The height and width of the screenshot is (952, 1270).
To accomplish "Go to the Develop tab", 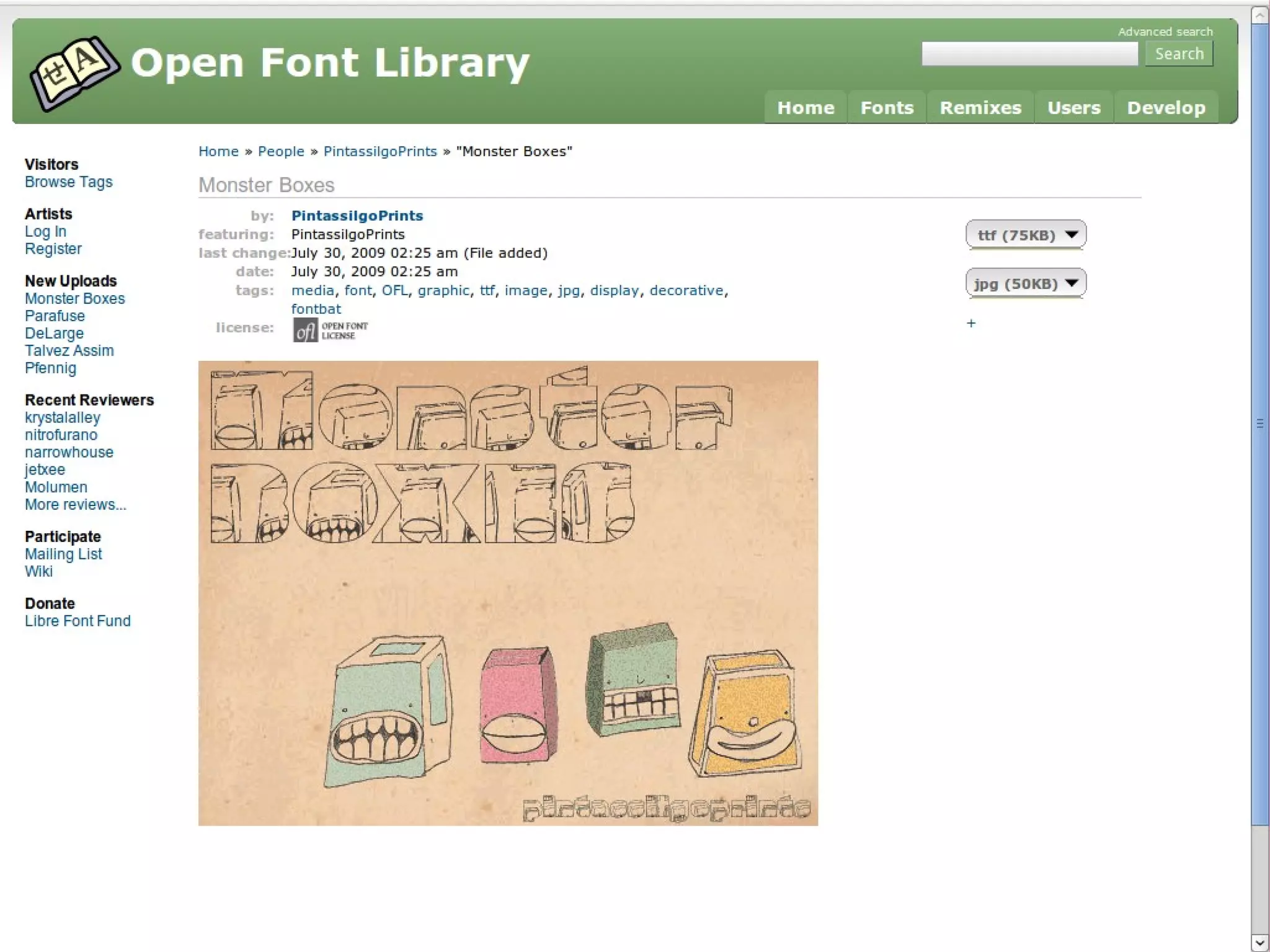I will click(x=1166, y=108).
